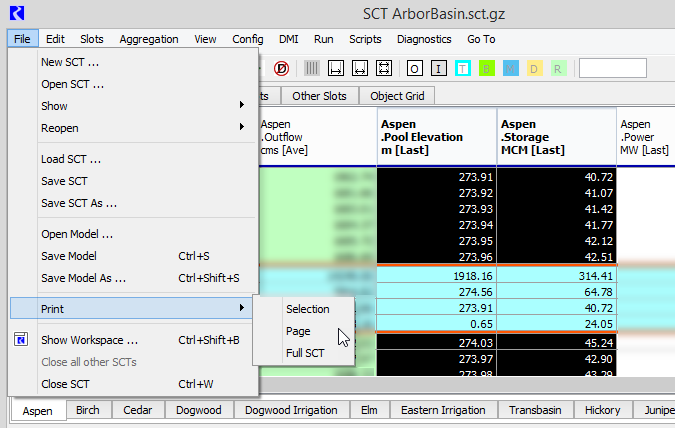Click the O flag toolbar button
This screenshot has width=675, height=428.
(414, 68)
